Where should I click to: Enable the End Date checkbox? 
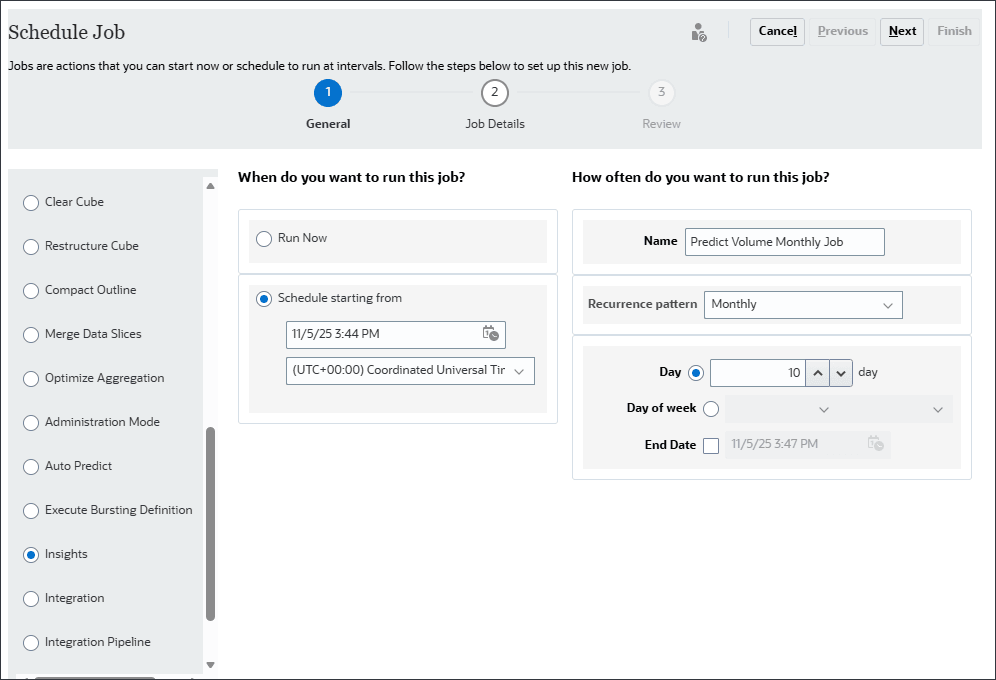point(711,446)
